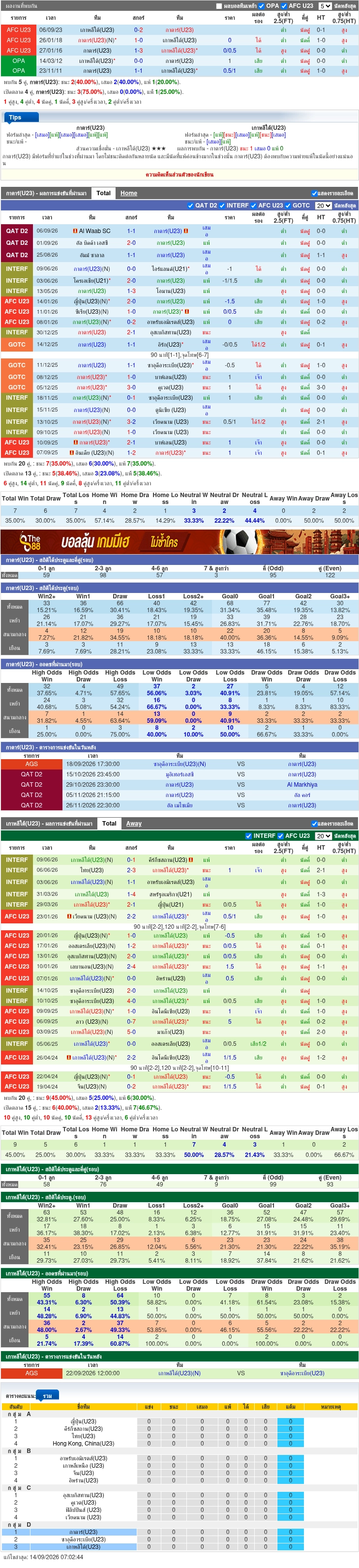359x1568 pixels.
Task: Select fixture time 22/09/2026 12:00:00
Action: [92, 1373]
